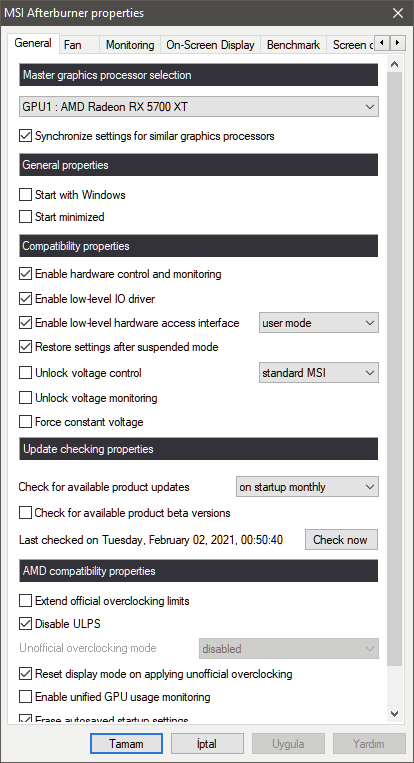Viewport: 414px width, 763px height.
Task: Open the Monitoring tab
Action: point(130,45)
